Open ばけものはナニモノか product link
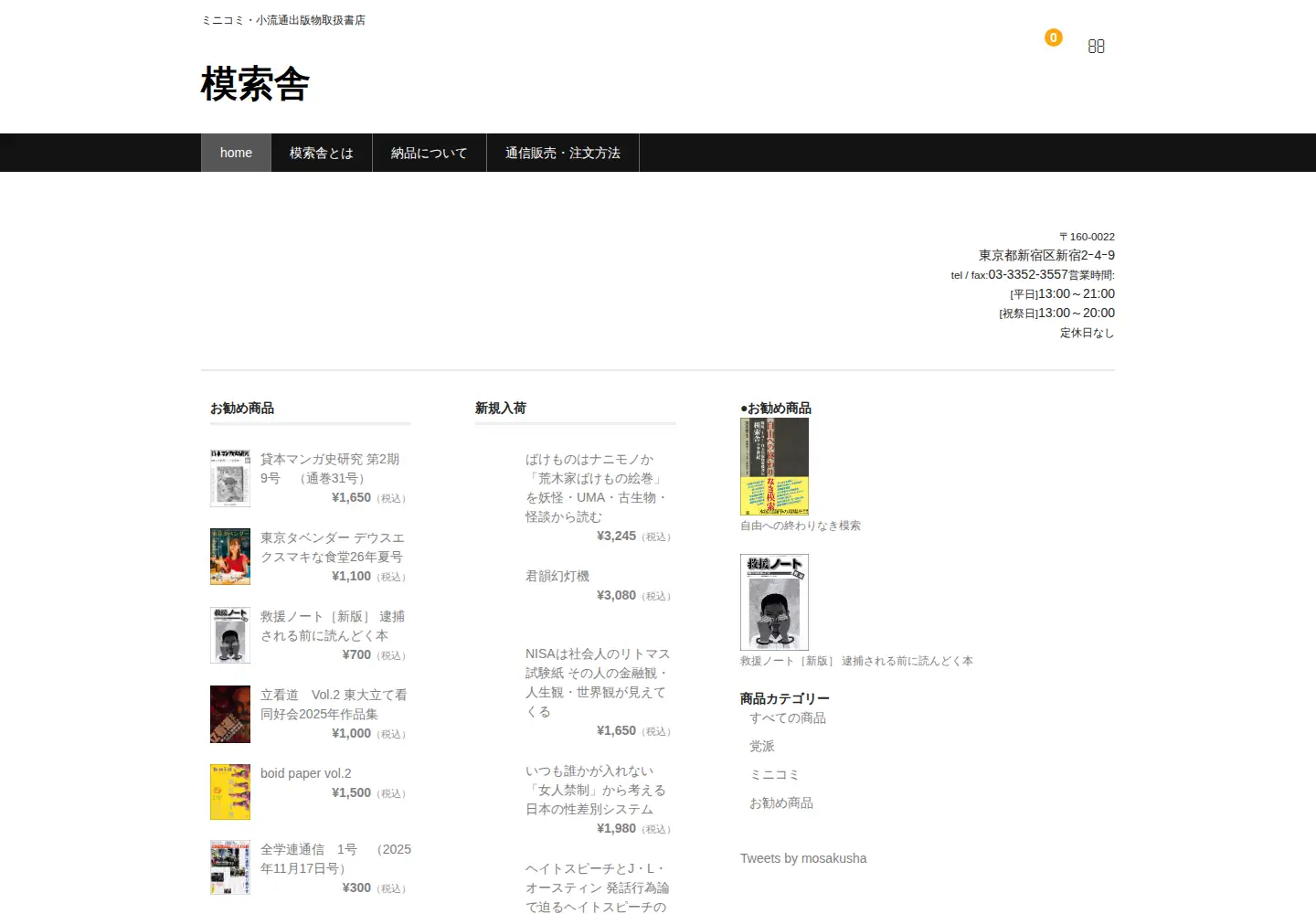This screenshot has height=914, width=1316. [596, 488]
